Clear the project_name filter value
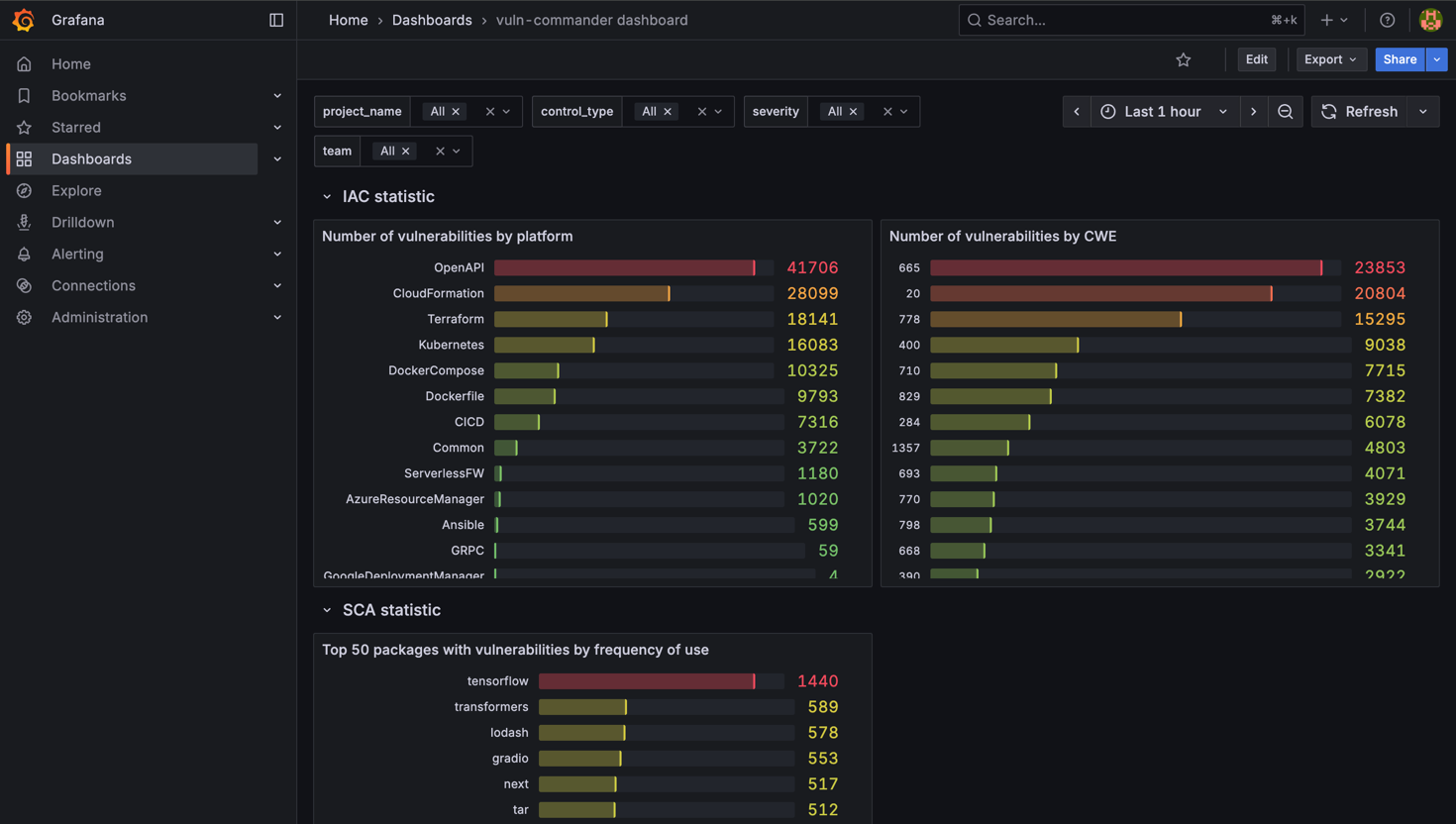 [489, 112]
